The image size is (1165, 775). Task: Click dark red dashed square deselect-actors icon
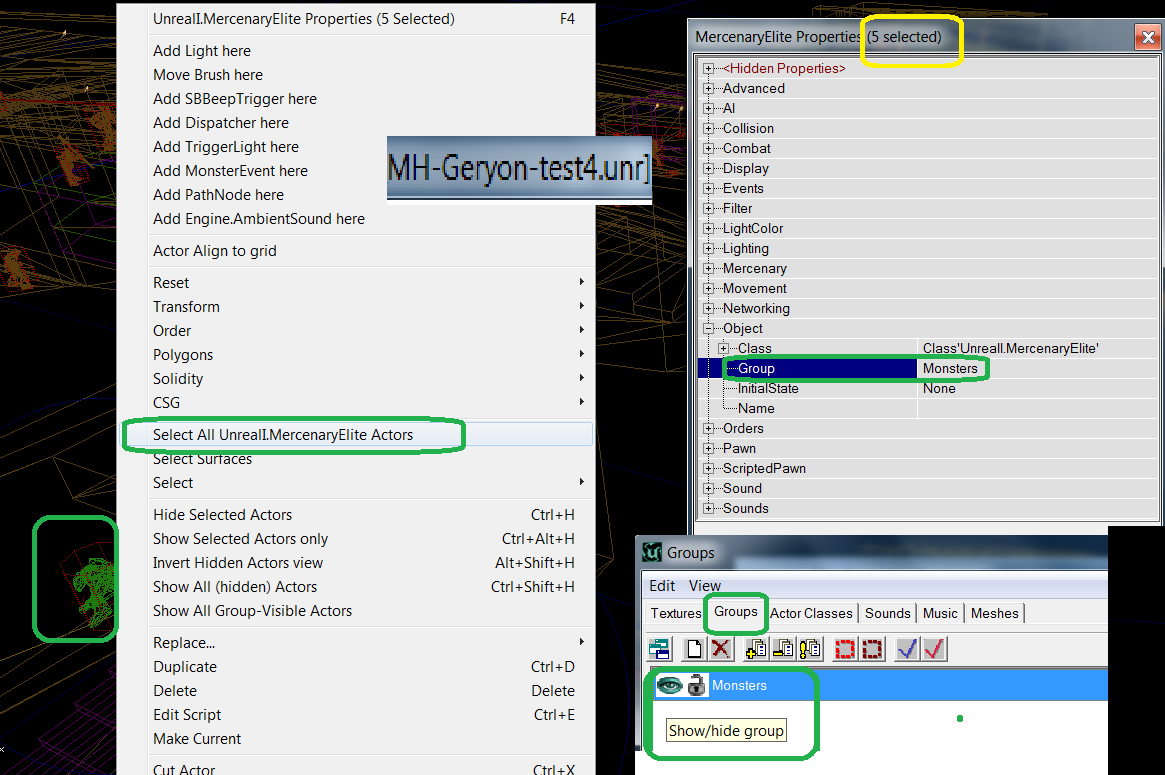pyautogui.click(x=872, y=649)
